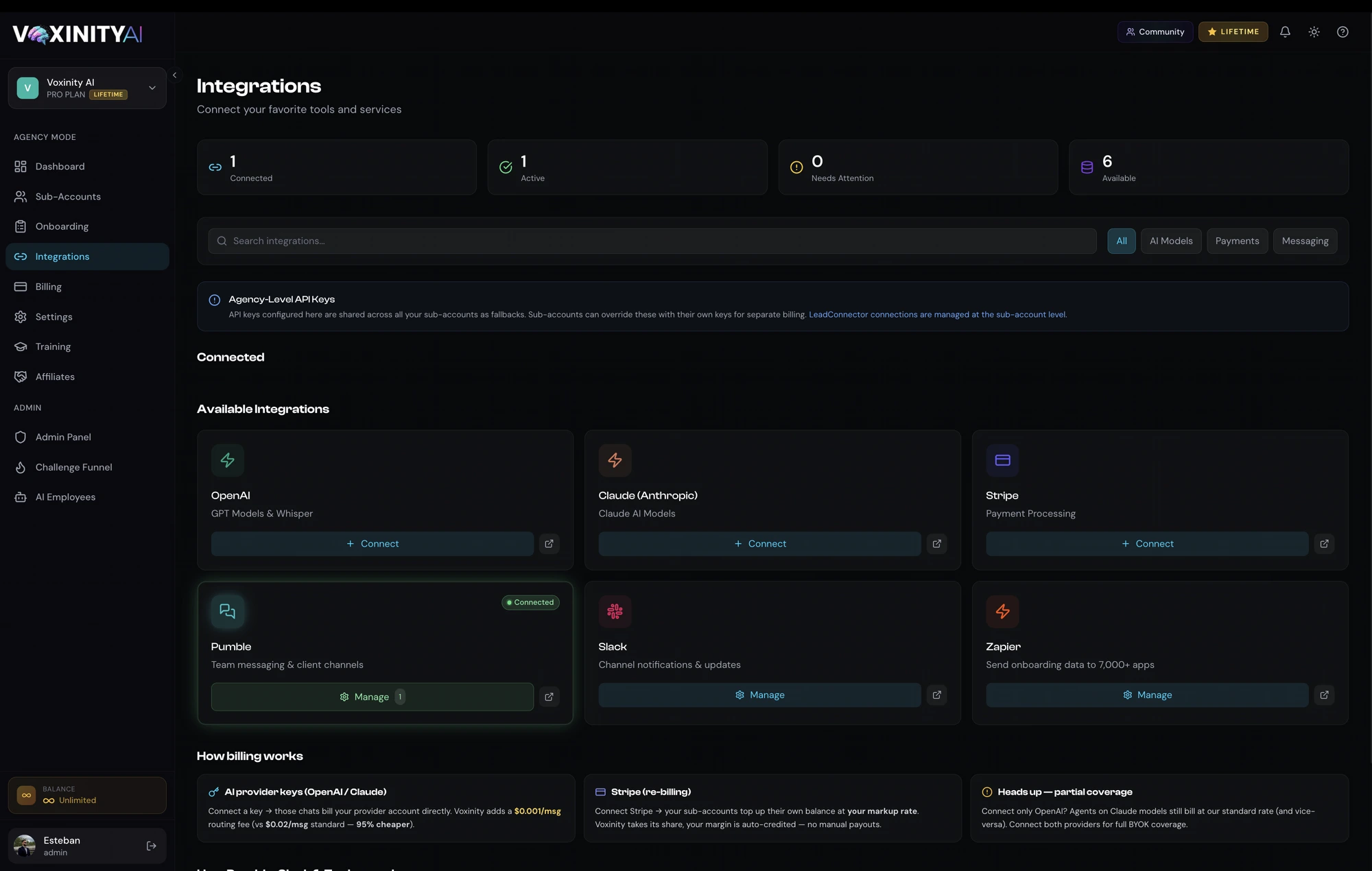The height and width of the screenshot is (871, 1372).
Task: Open Onboarding in sidebar
Action: pyautogui.click(x=87, y=226)
